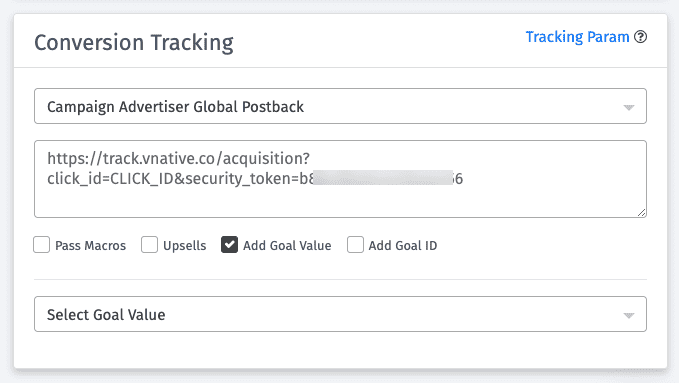Viewport: 679px width, 383px height.
Task: Click the text area resize grip
Action: point(641,212)
